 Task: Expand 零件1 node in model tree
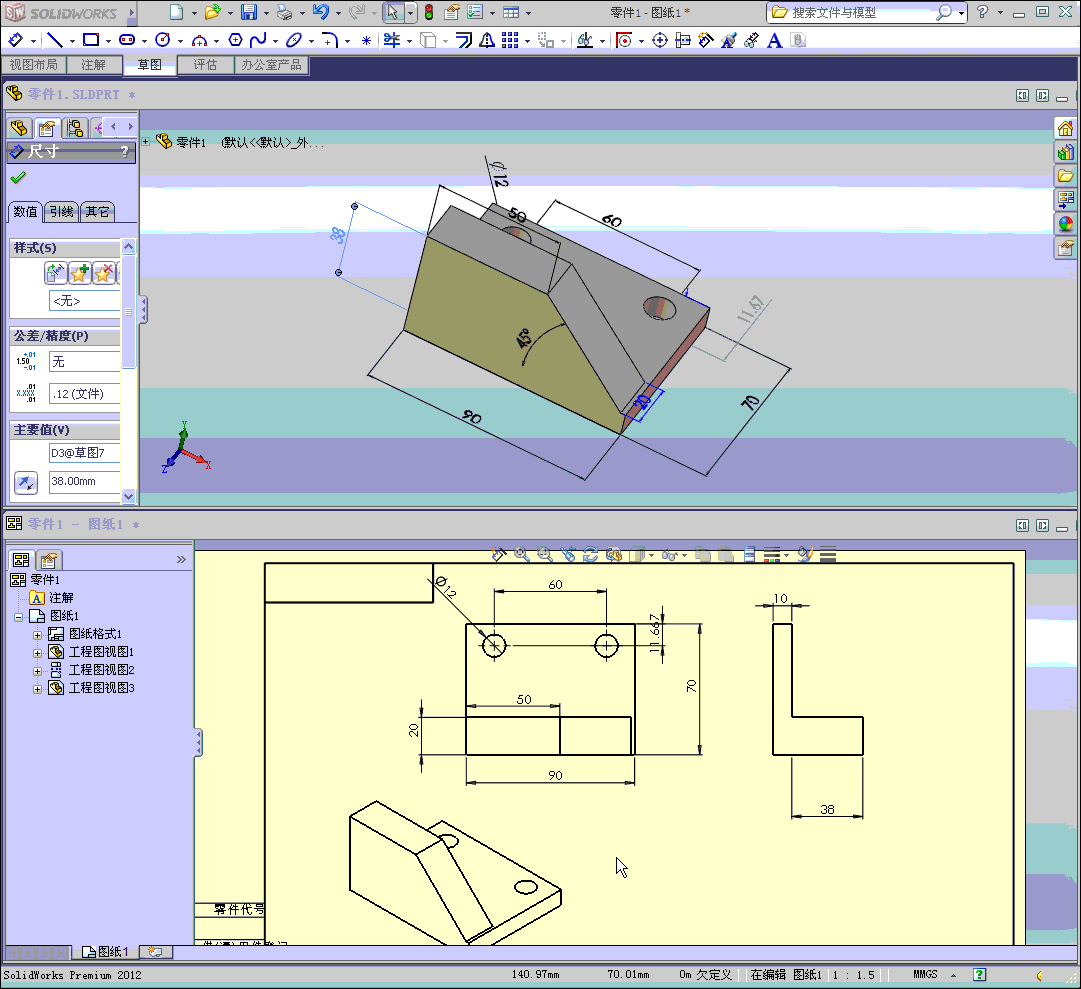pyautogui.click(x=145, y=141)
